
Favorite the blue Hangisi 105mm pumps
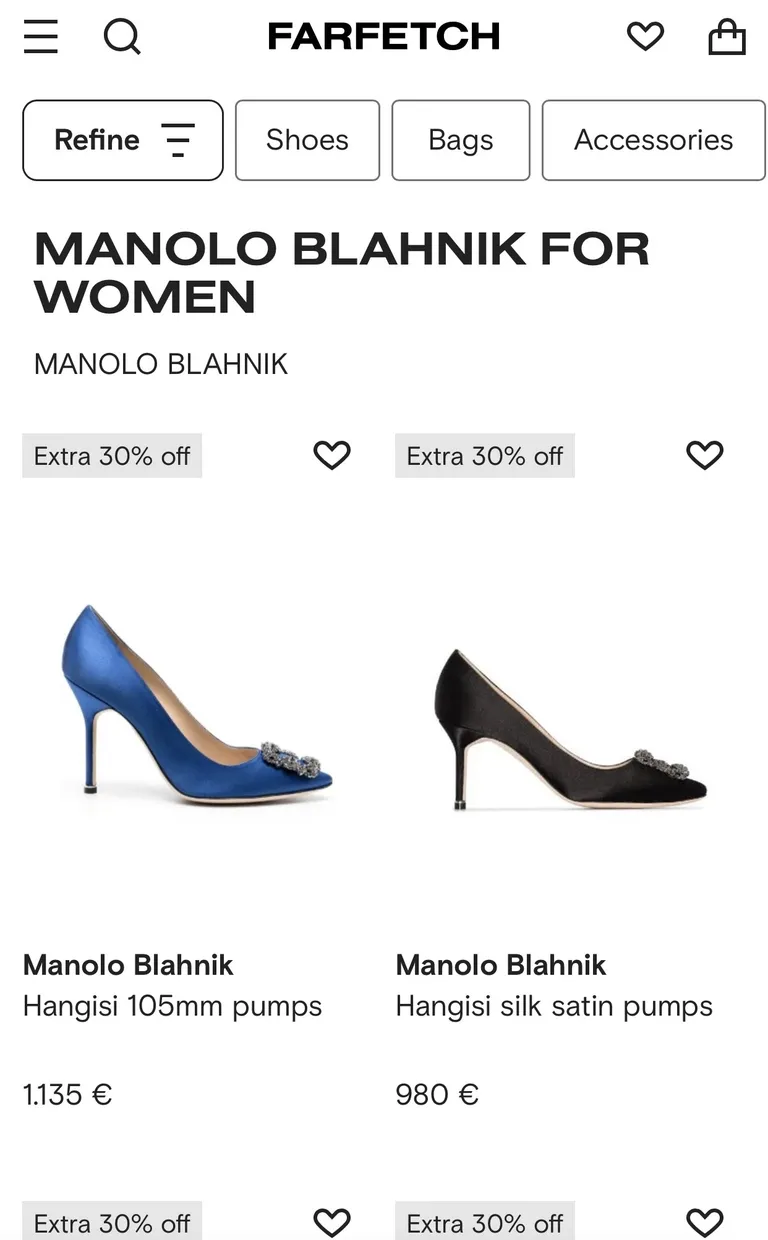(332, 455)
